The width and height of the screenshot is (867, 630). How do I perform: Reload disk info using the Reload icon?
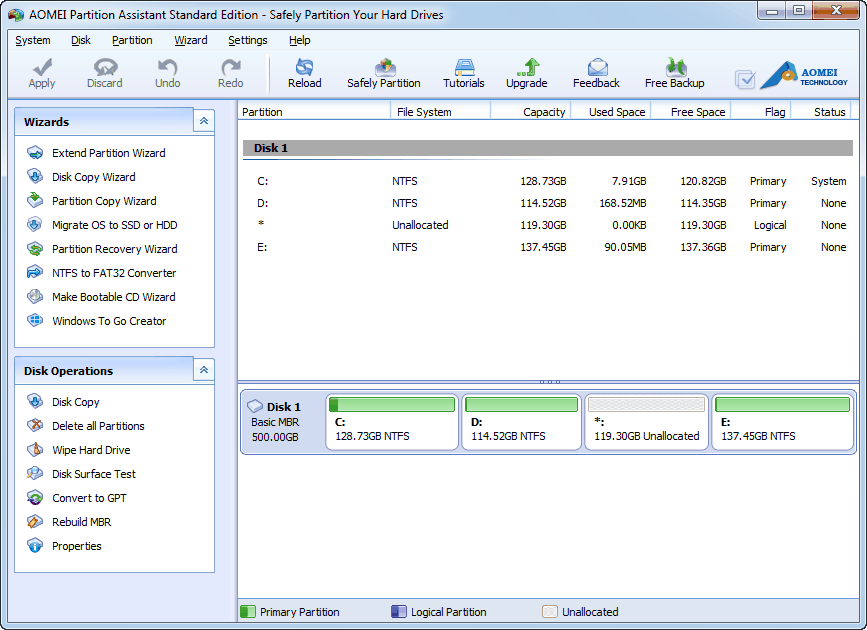pyautogui.click(x=305, y=67)
